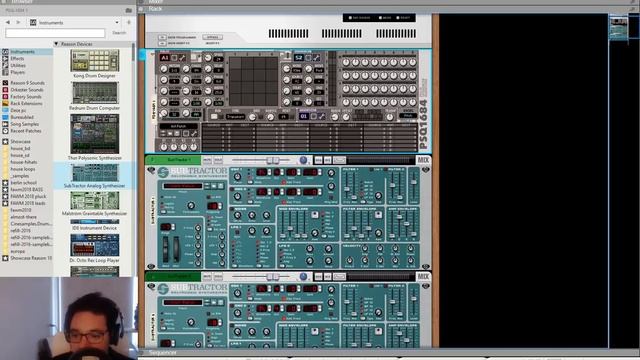The height and width of the screenshot is (360, 640).
Task: Enable Filter 2 on first Subtractor
Action: (x=386, y=169)
